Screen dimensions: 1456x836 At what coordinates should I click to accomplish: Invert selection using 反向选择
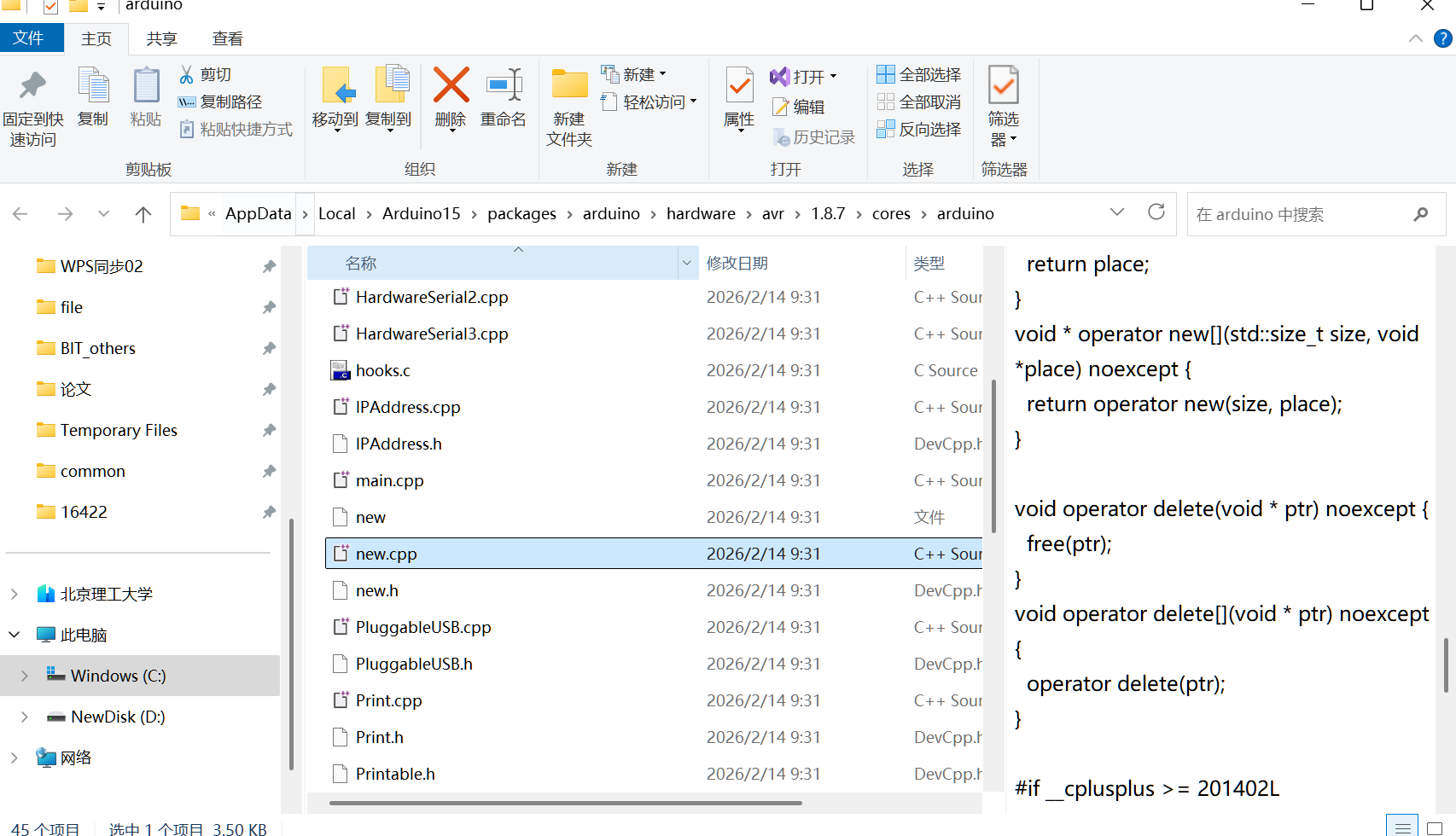[x=919, y=130]
